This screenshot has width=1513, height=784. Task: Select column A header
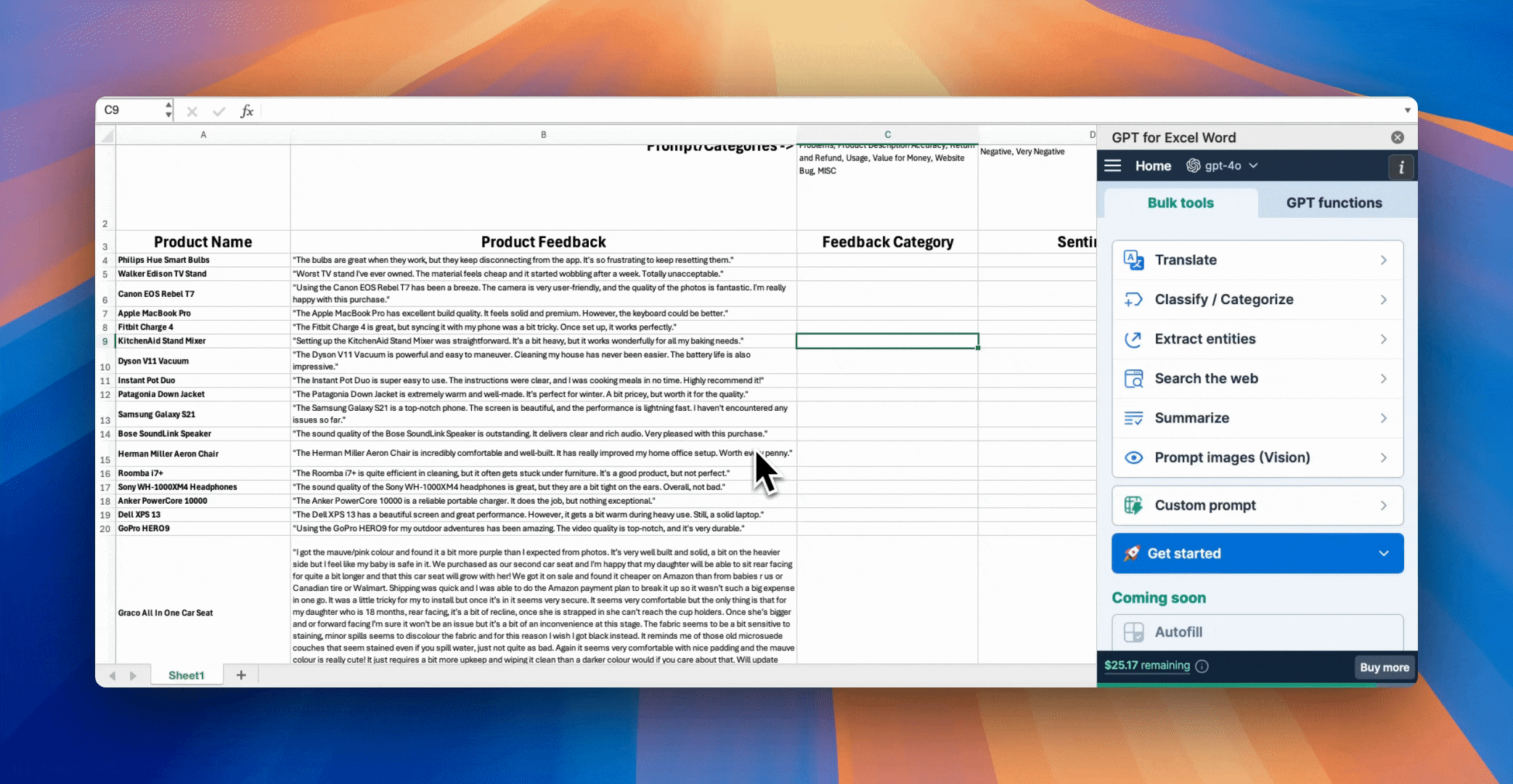[x=203, y=134]
